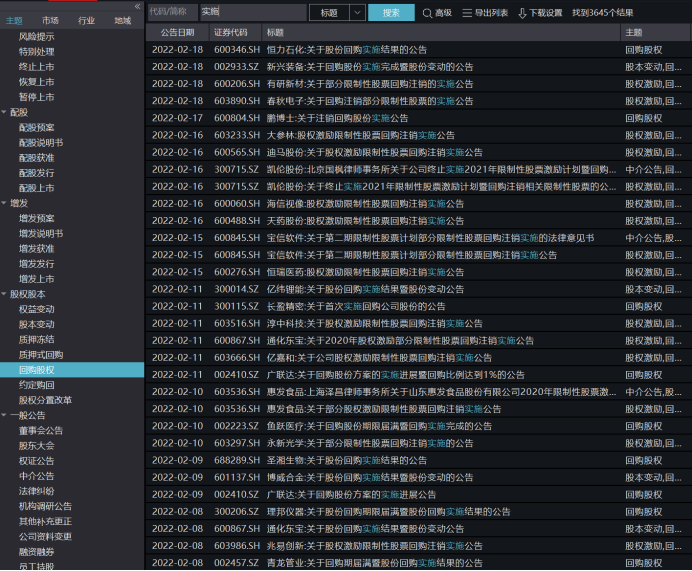Select 质押式回购 in the sidebar
The image size is (692, 571).
click(x=41, y=355)
